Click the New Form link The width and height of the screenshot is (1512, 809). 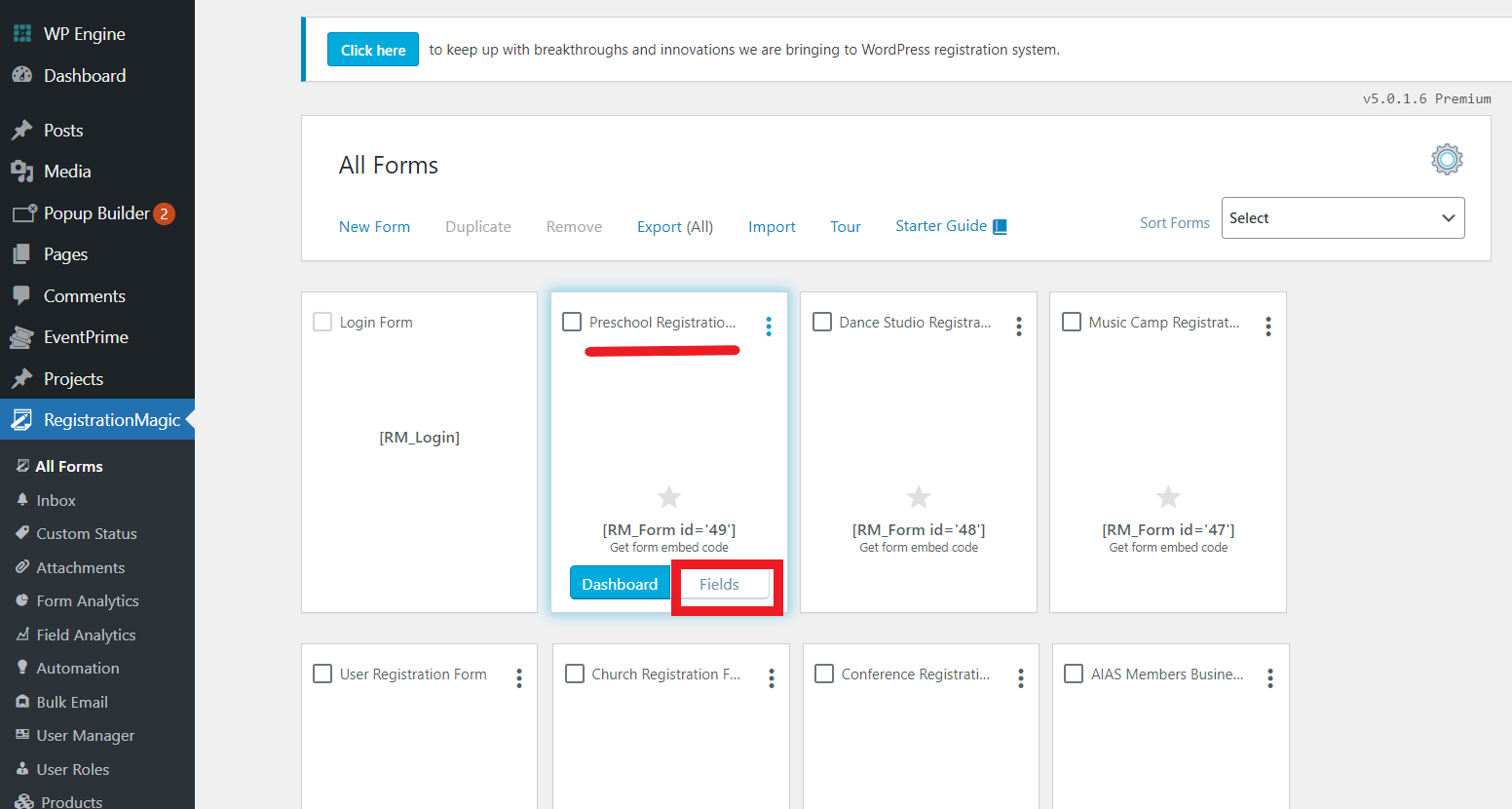click(x=374, y=226)
